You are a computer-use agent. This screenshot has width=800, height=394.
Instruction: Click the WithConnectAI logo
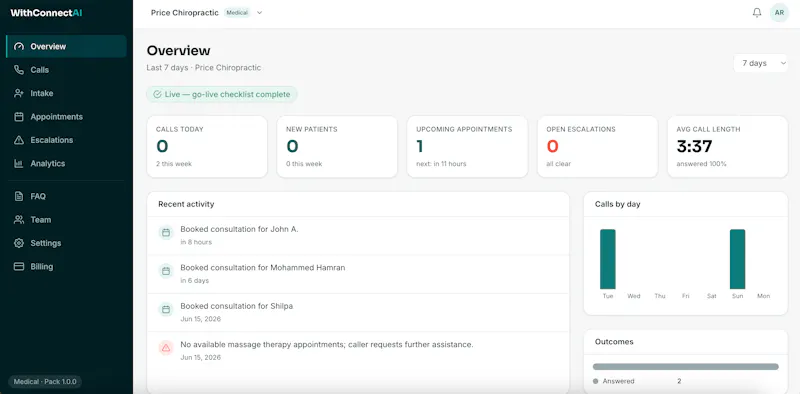pos(46,13)
